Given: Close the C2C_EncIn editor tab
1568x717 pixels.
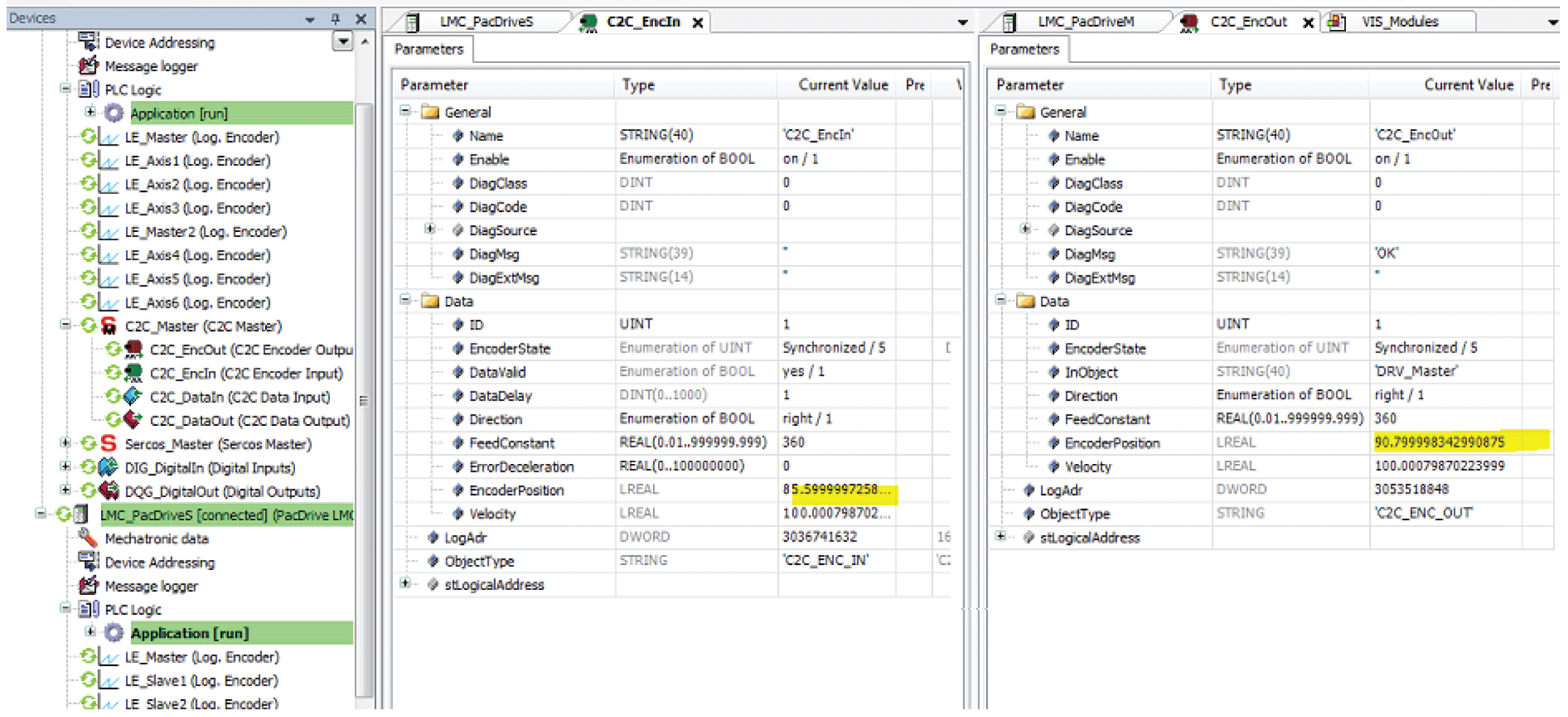Looking at the screenshot, I should point(698,23).
